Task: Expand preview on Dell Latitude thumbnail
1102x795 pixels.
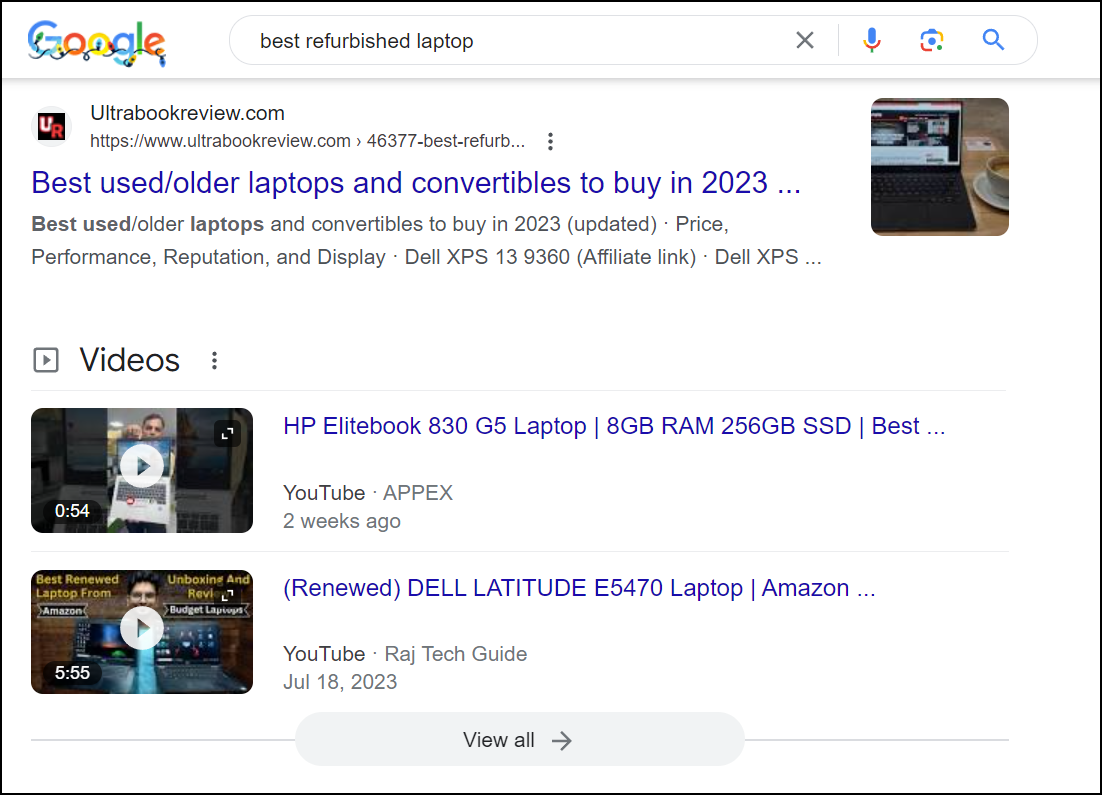Action: pos(227,596)
